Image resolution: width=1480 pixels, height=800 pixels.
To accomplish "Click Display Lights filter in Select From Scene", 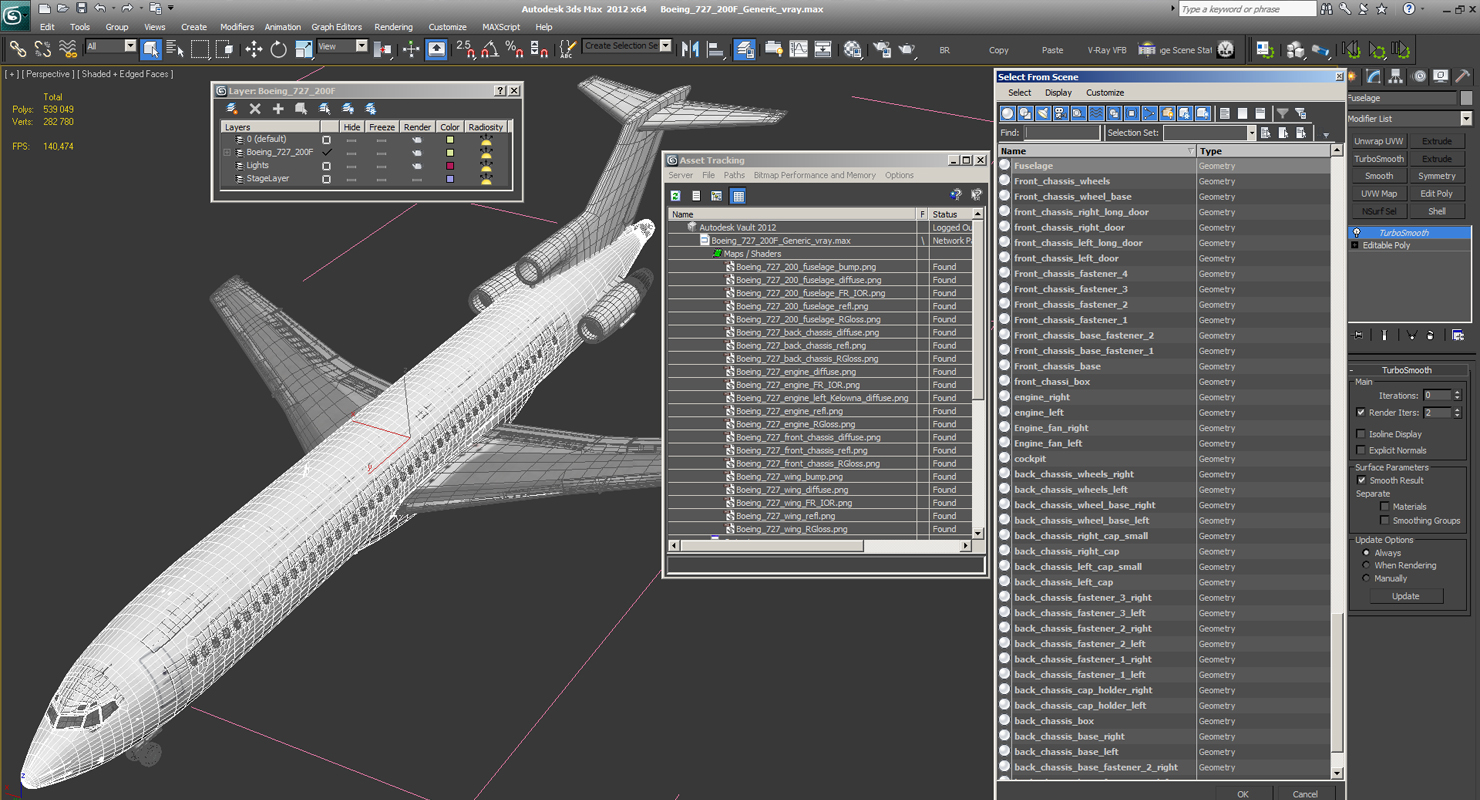I will pyautogui.click(x=1043, y=113).
